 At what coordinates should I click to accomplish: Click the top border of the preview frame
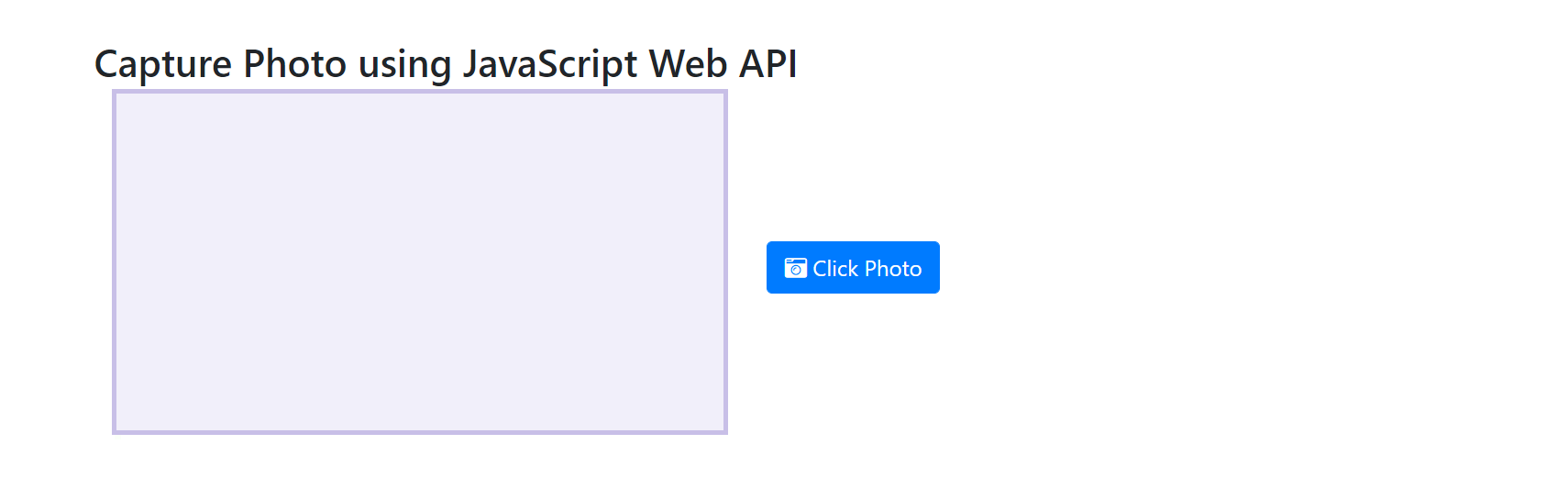tap(420, 91)
